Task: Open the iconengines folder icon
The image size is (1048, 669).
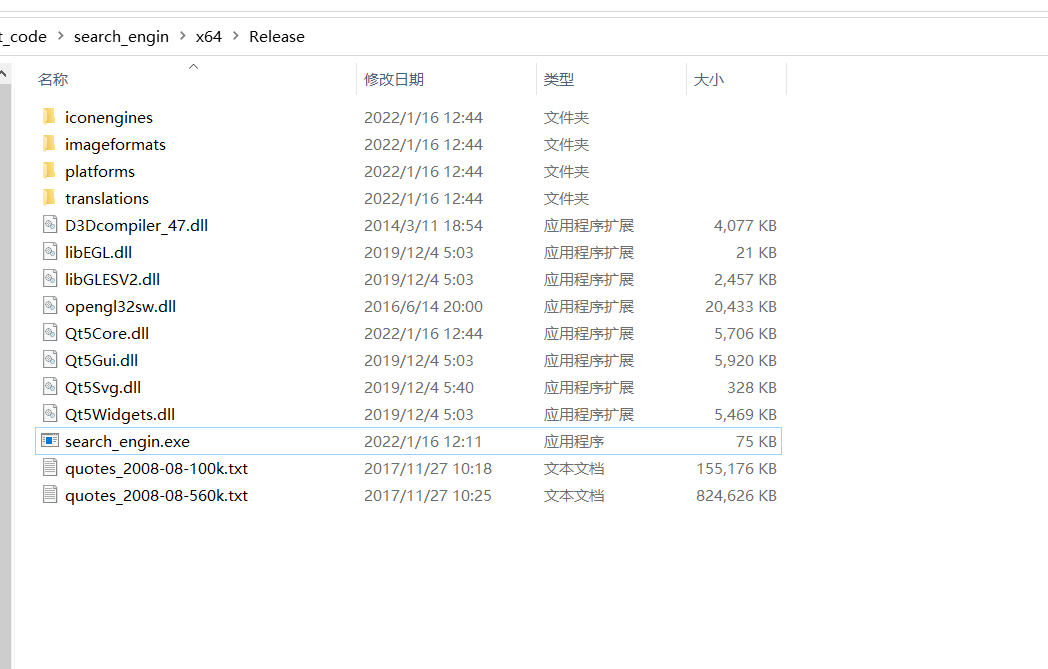Action: (x=49, y=117)
